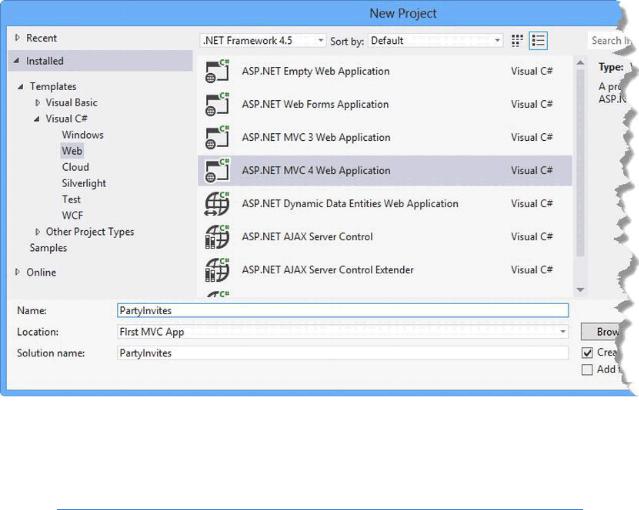Collapse the Visual C# node

point(37,119)
